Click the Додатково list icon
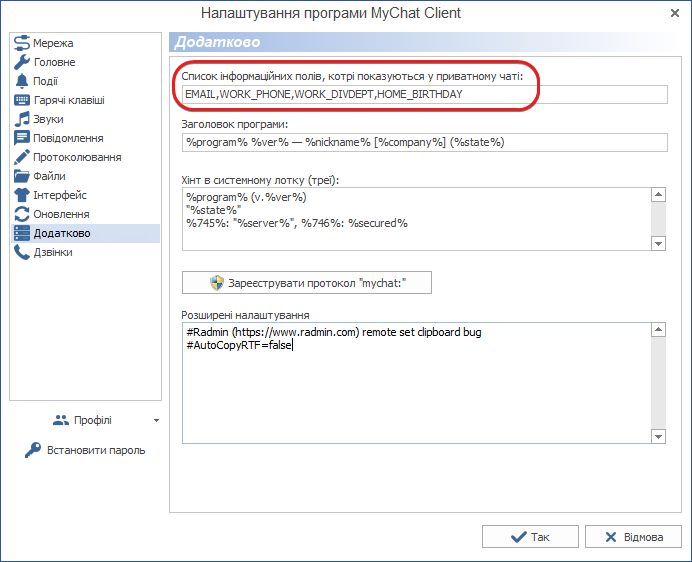Image resolution: width=692 pixels, height=562 pixels. click(22, 233)
